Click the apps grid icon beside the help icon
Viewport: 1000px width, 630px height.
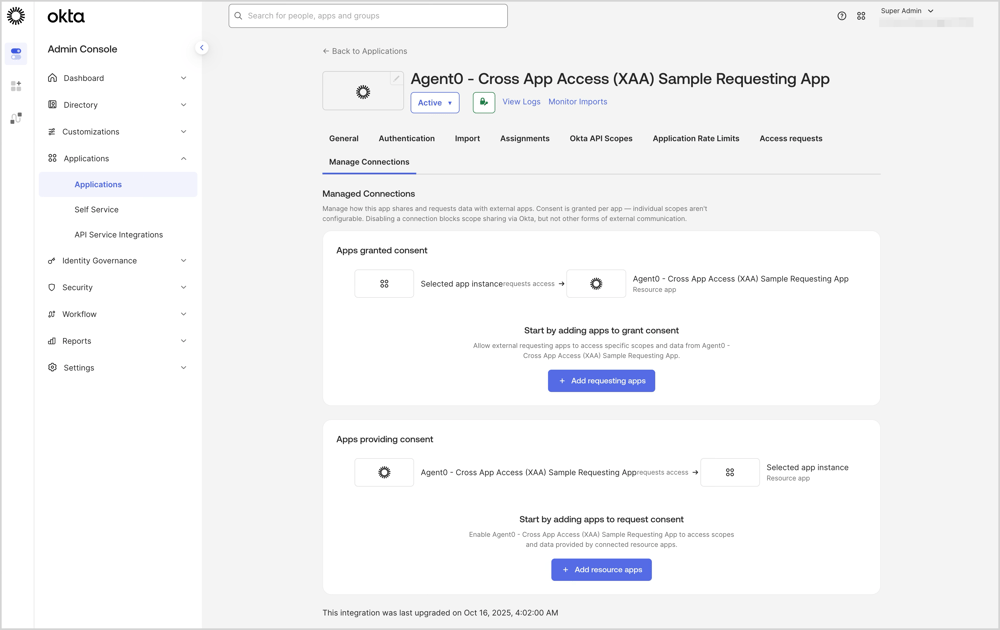click(x=861, y=16)
